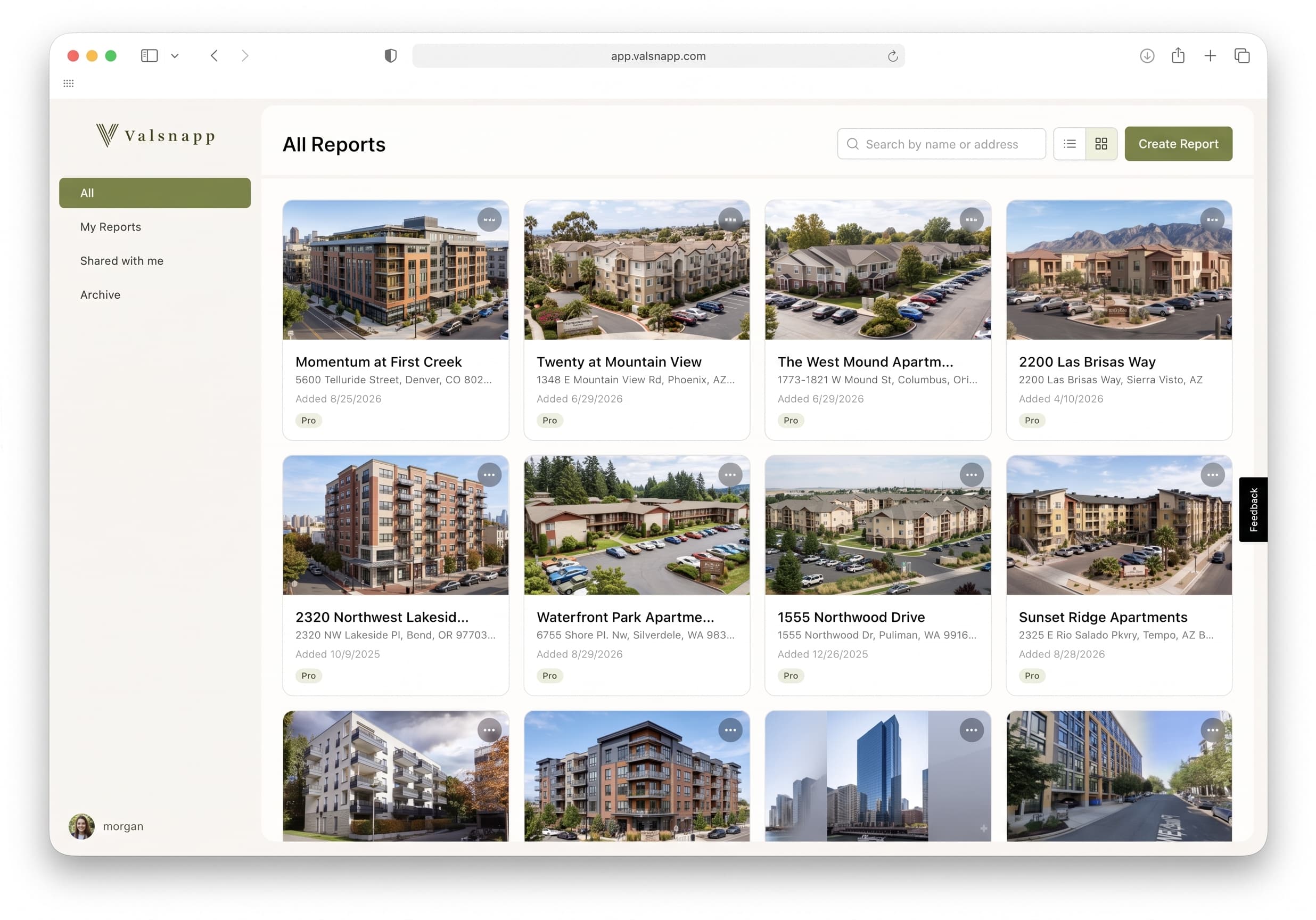Open the Sunset Ridge Apartments photo
The image size is (1316, 920).
click(1119, 525)
